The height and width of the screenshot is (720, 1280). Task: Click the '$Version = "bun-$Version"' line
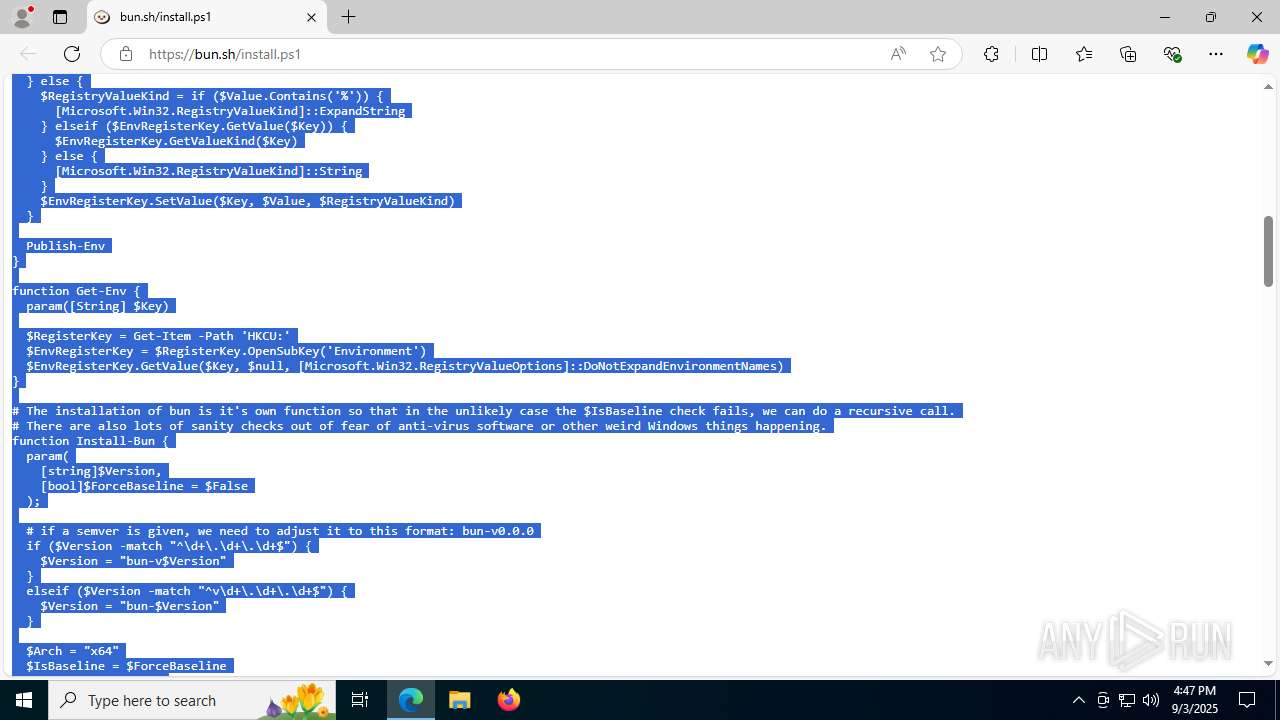click(130, 606)
